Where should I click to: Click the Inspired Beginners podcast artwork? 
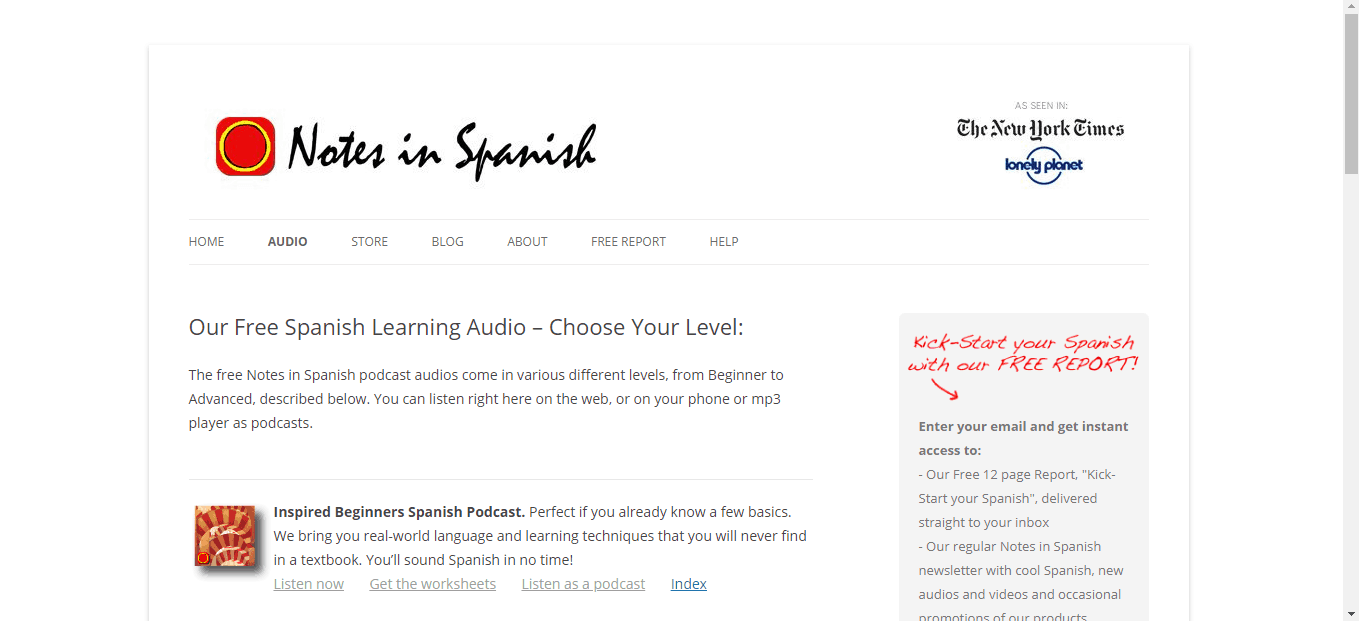click(x=224, y=536)
